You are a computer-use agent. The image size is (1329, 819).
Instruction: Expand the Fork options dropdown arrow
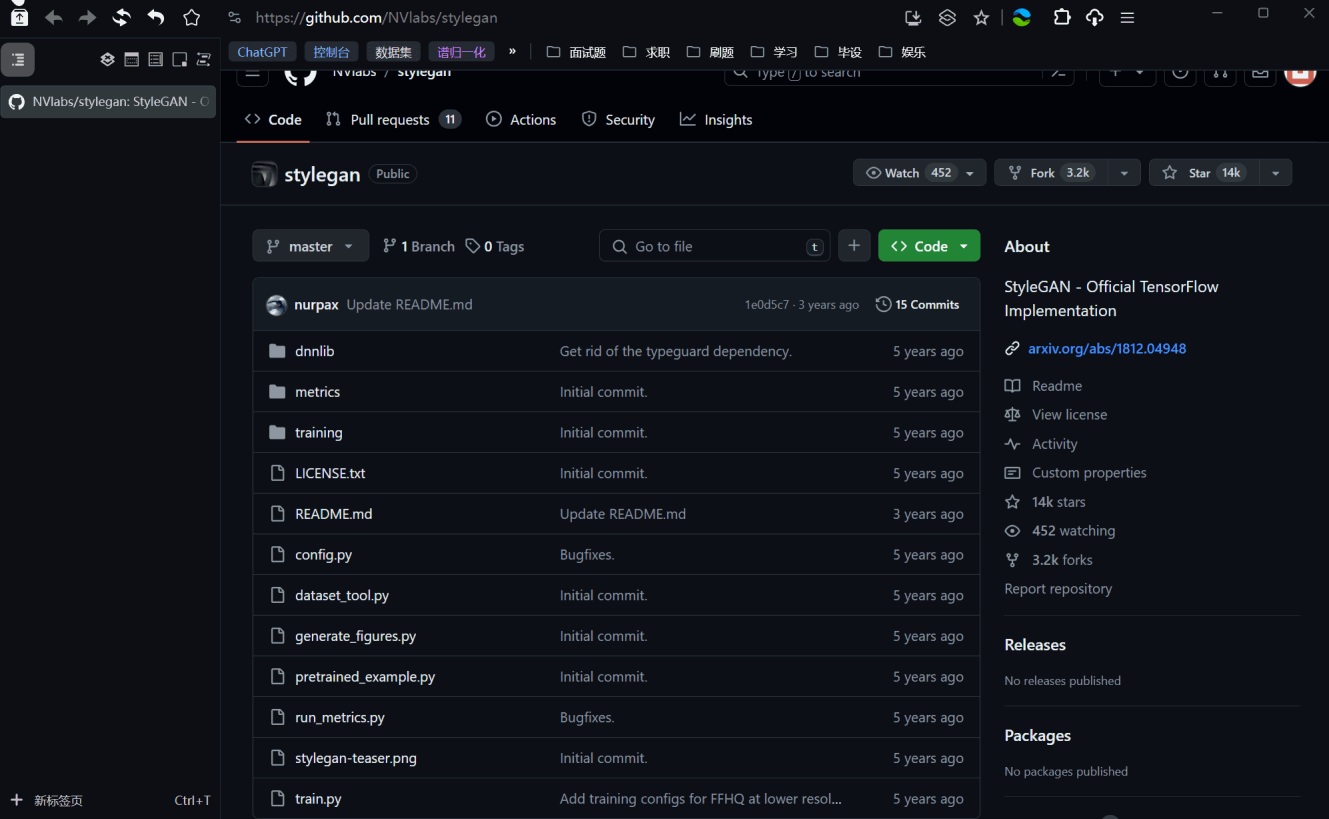(1124, 173)
